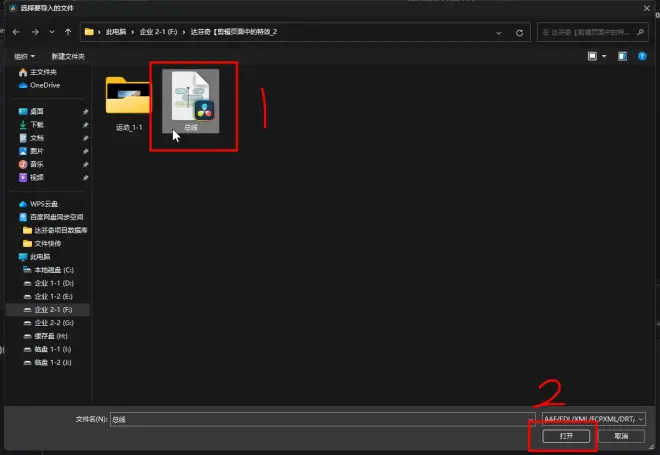
Task: Click 取消 to cancel the dialog
Action: (621, 436)
